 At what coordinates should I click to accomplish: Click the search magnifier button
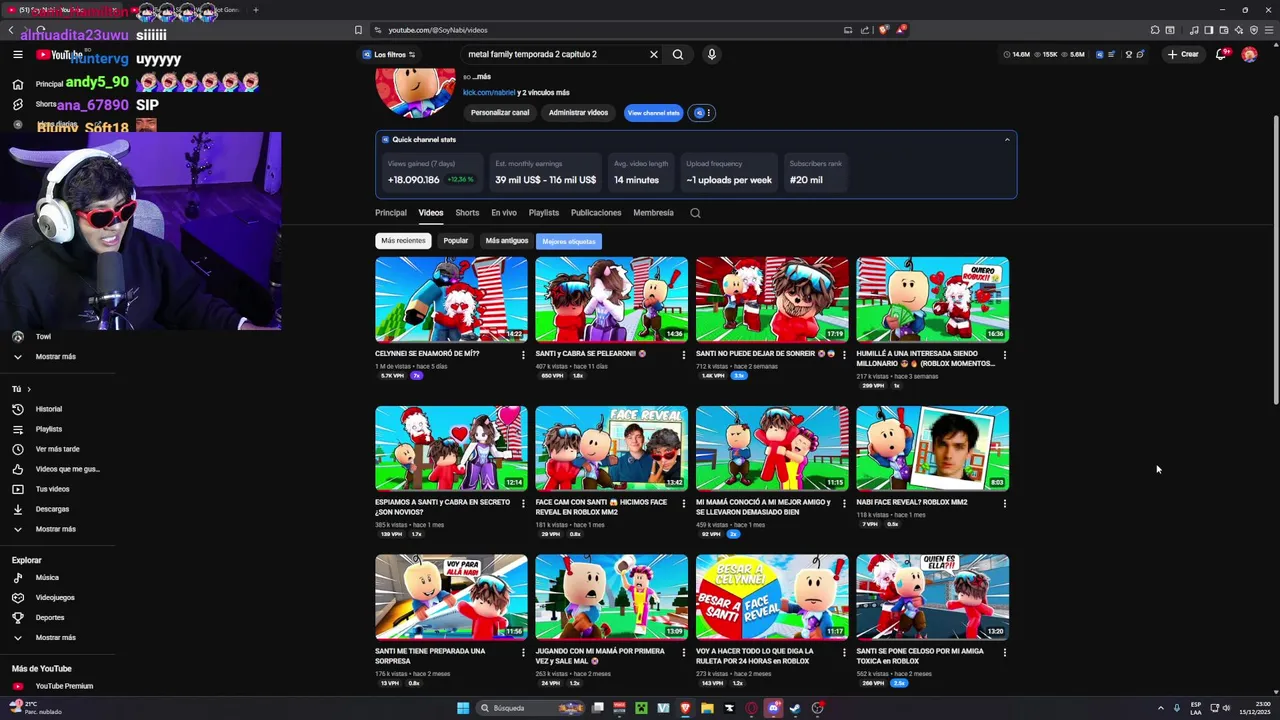(x=678, y=55)
